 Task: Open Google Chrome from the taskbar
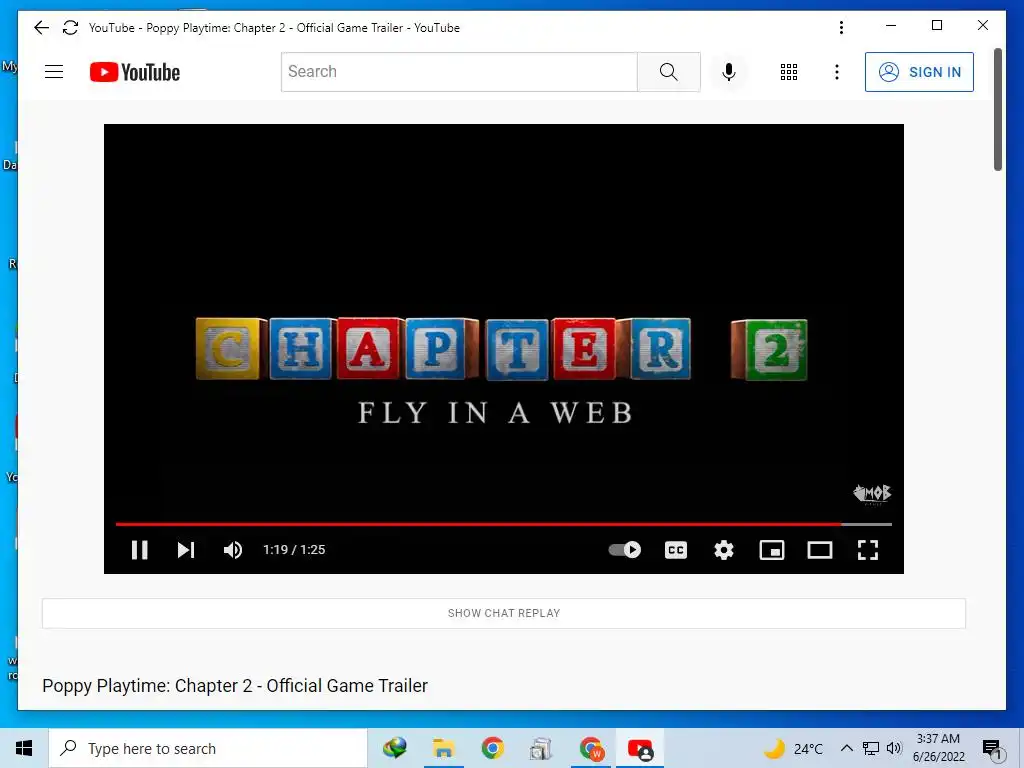point(492,748)
